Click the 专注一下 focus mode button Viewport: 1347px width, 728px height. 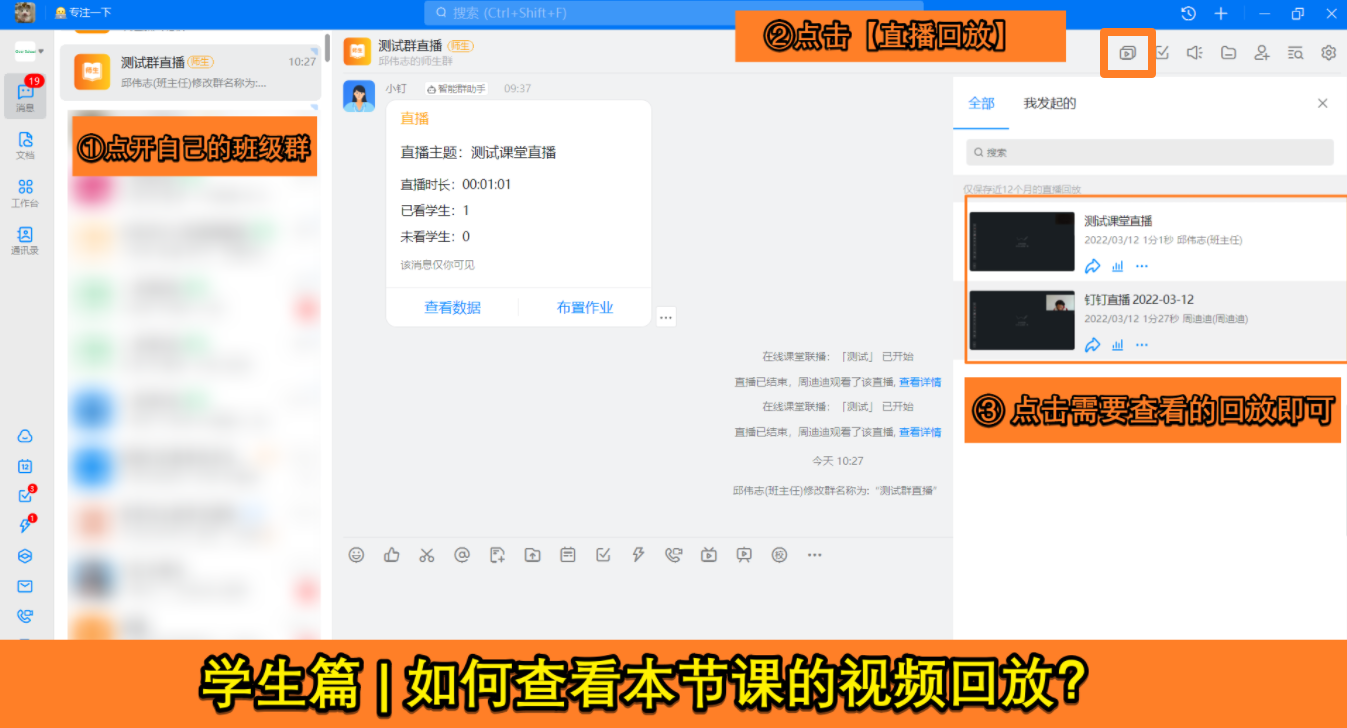83,13
